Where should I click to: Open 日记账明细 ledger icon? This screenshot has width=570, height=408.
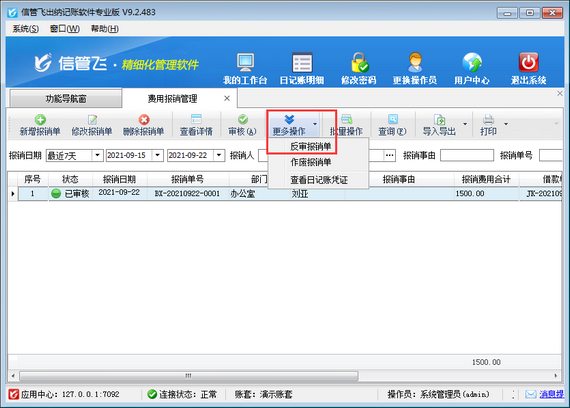(x=302, y=63)
